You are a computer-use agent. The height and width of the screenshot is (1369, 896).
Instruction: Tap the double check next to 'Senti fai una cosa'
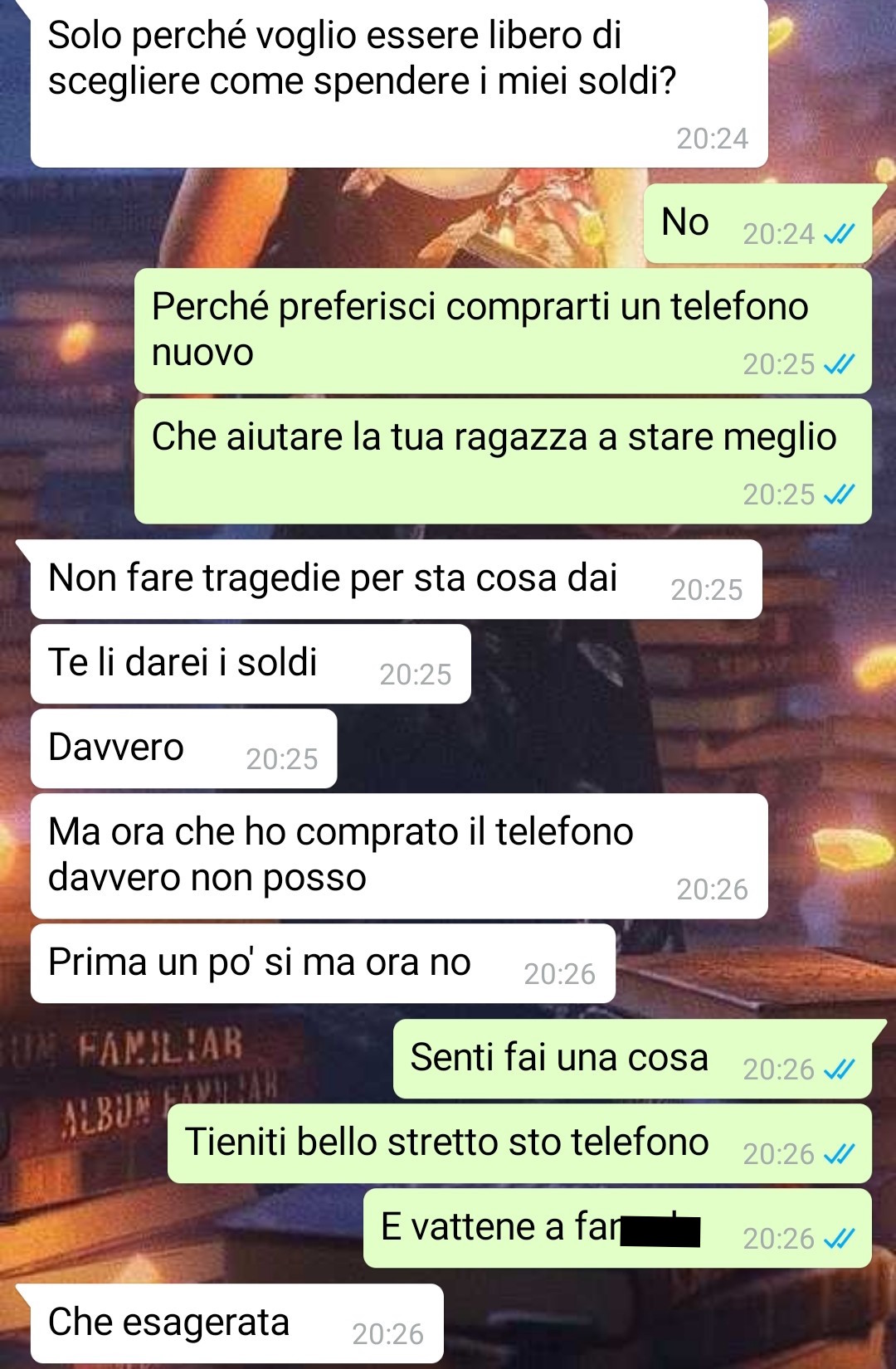839,1070
